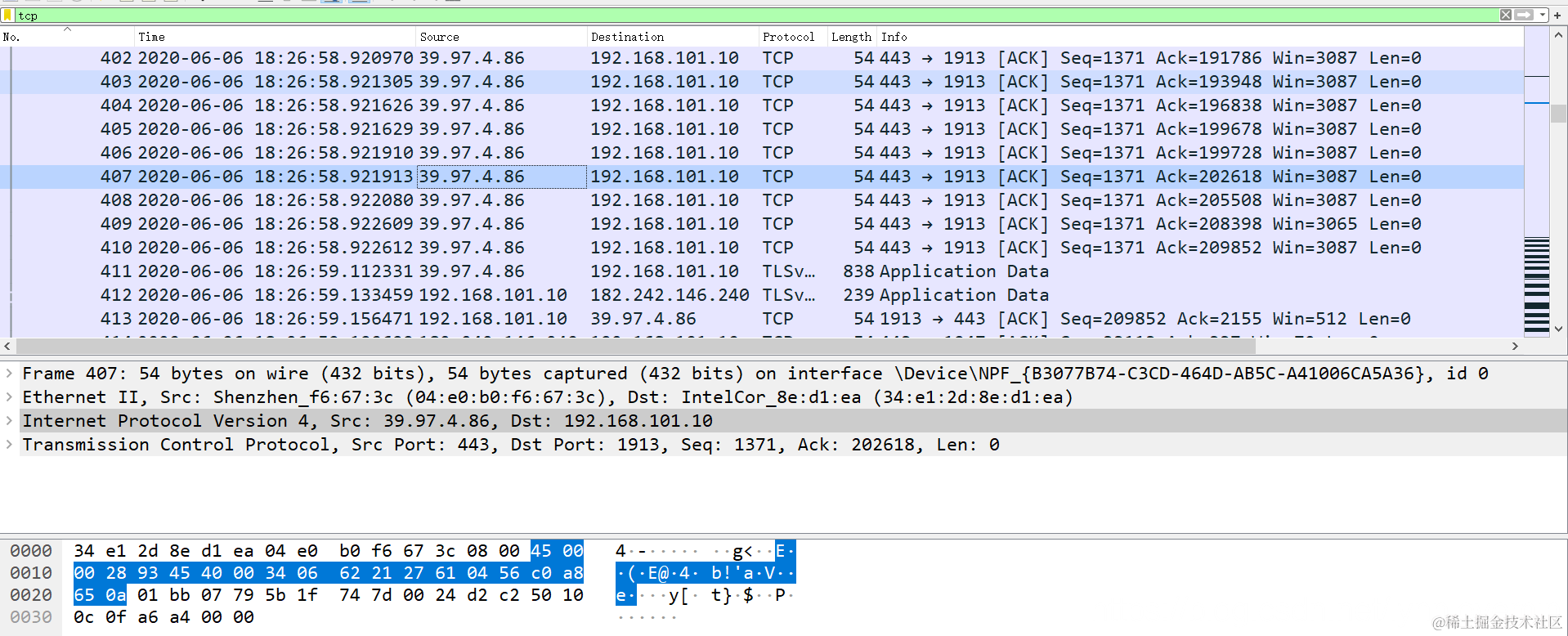
Task: Click the 0000 offset in hex pane
Action: pyautogui.click(x=31, y=551)
